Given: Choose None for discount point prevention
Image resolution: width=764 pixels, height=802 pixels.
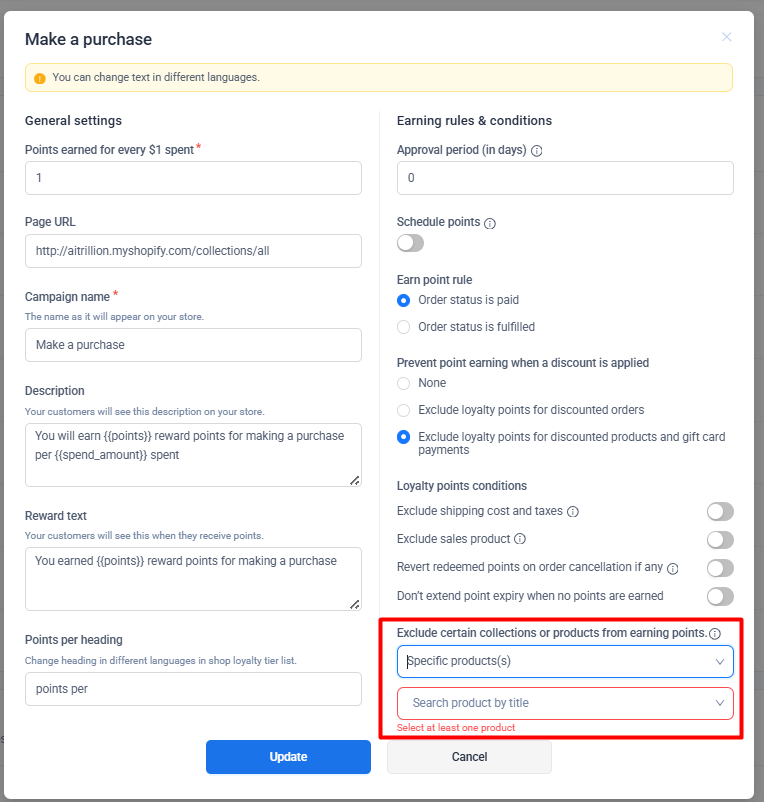Looking at the screenshot, I should (404, 383).
